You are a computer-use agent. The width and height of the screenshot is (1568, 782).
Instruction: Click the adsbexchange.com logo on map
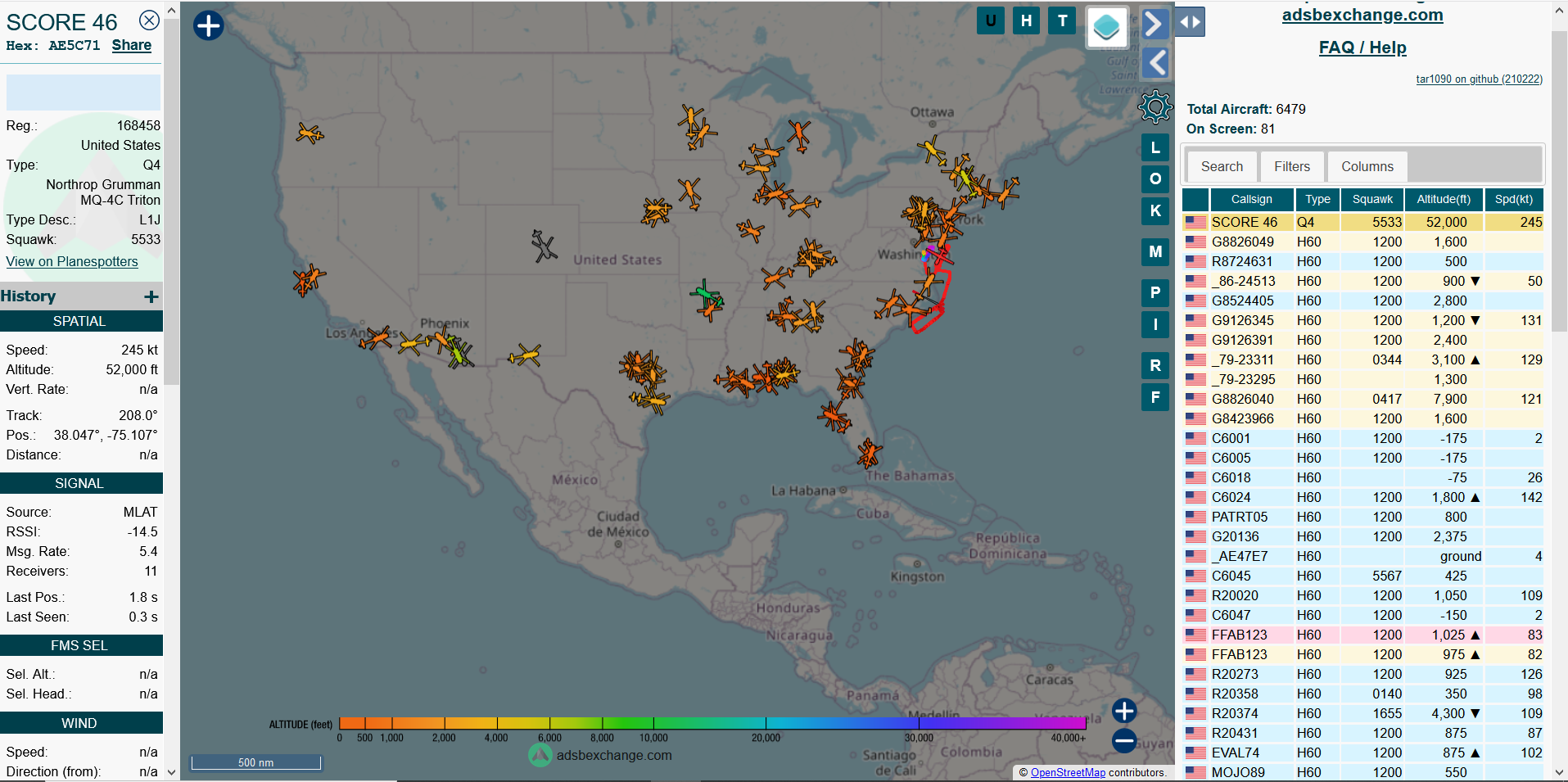click(x=600, y=755)
